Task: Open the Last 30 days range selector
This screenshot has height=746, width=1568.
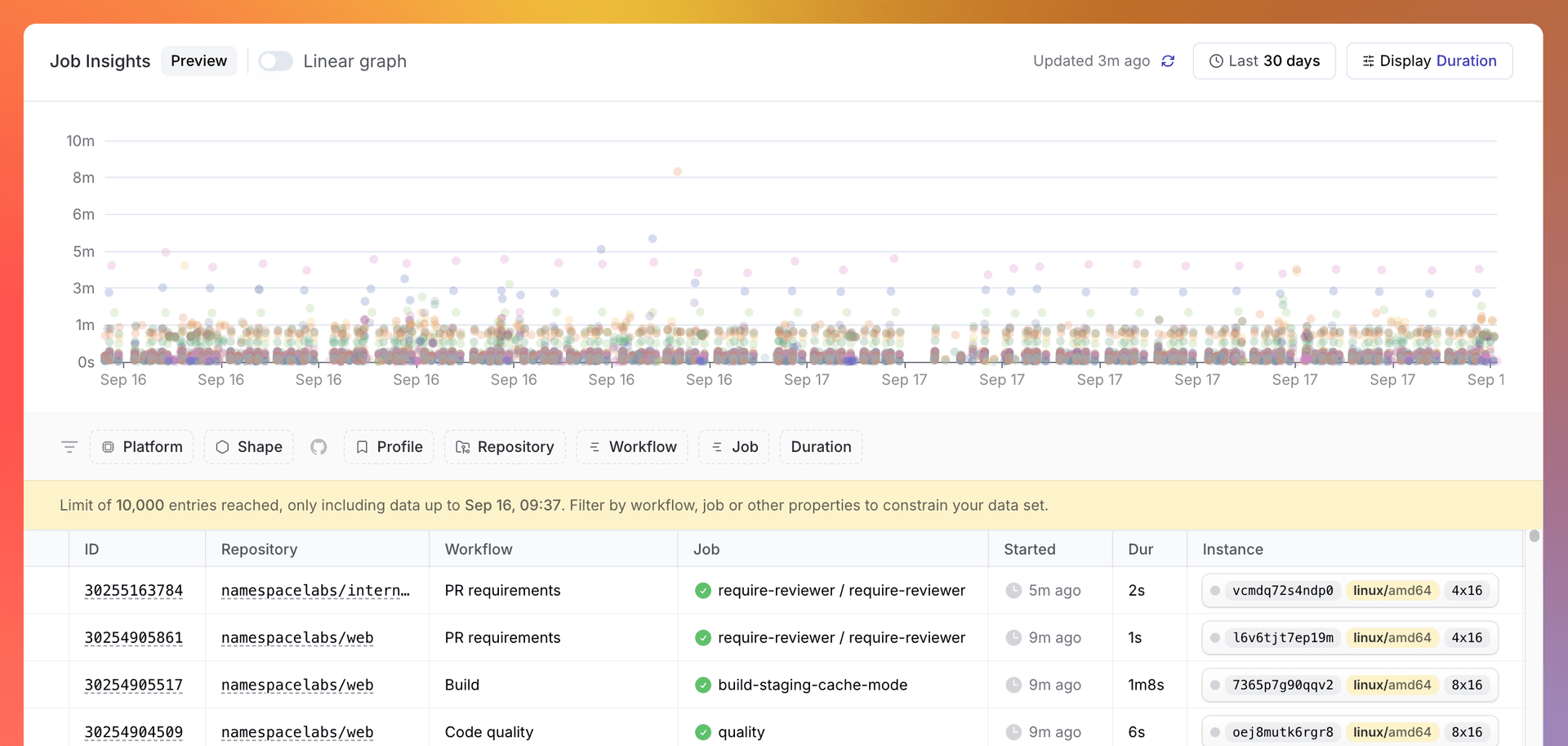Action: (x=1263, y=61)
